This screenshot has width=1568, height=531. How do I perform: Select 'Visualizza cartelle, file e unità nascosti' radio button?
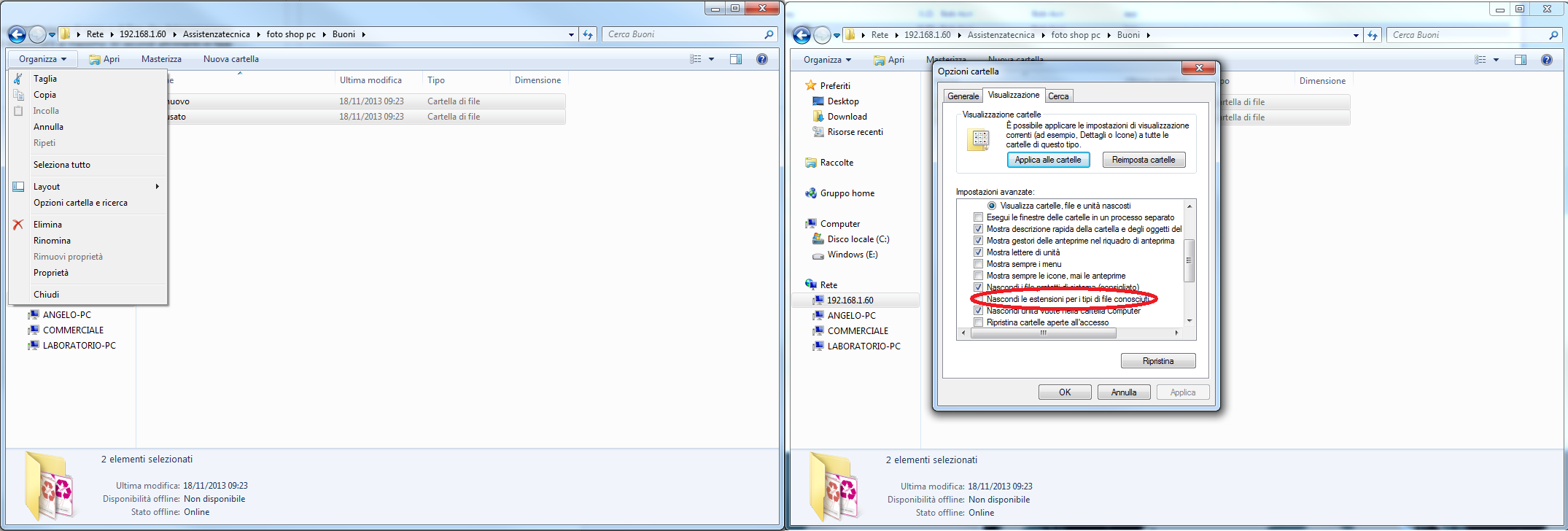992,206
